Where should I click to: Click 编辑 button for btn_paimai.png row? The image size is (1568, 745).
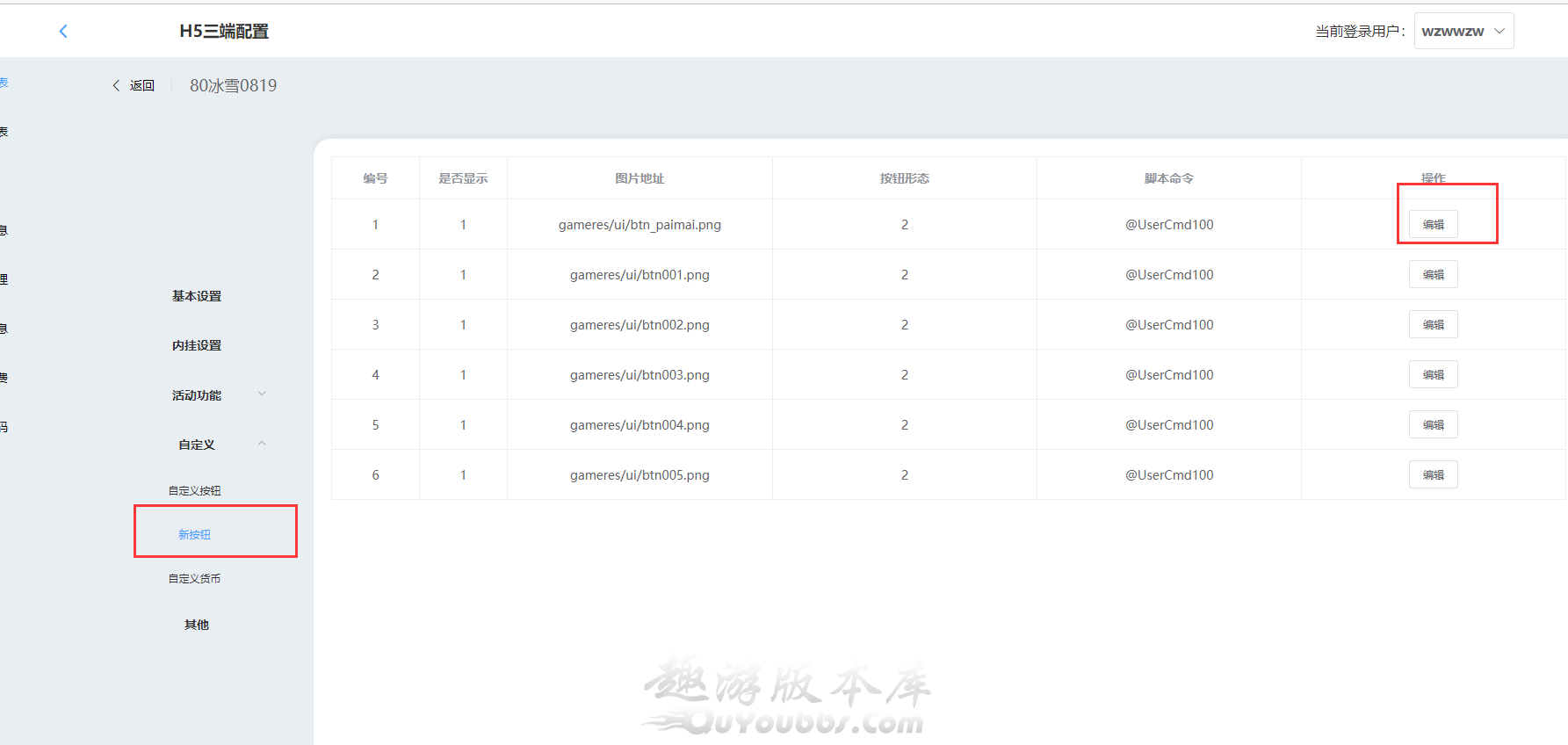tap(1433, 225)
